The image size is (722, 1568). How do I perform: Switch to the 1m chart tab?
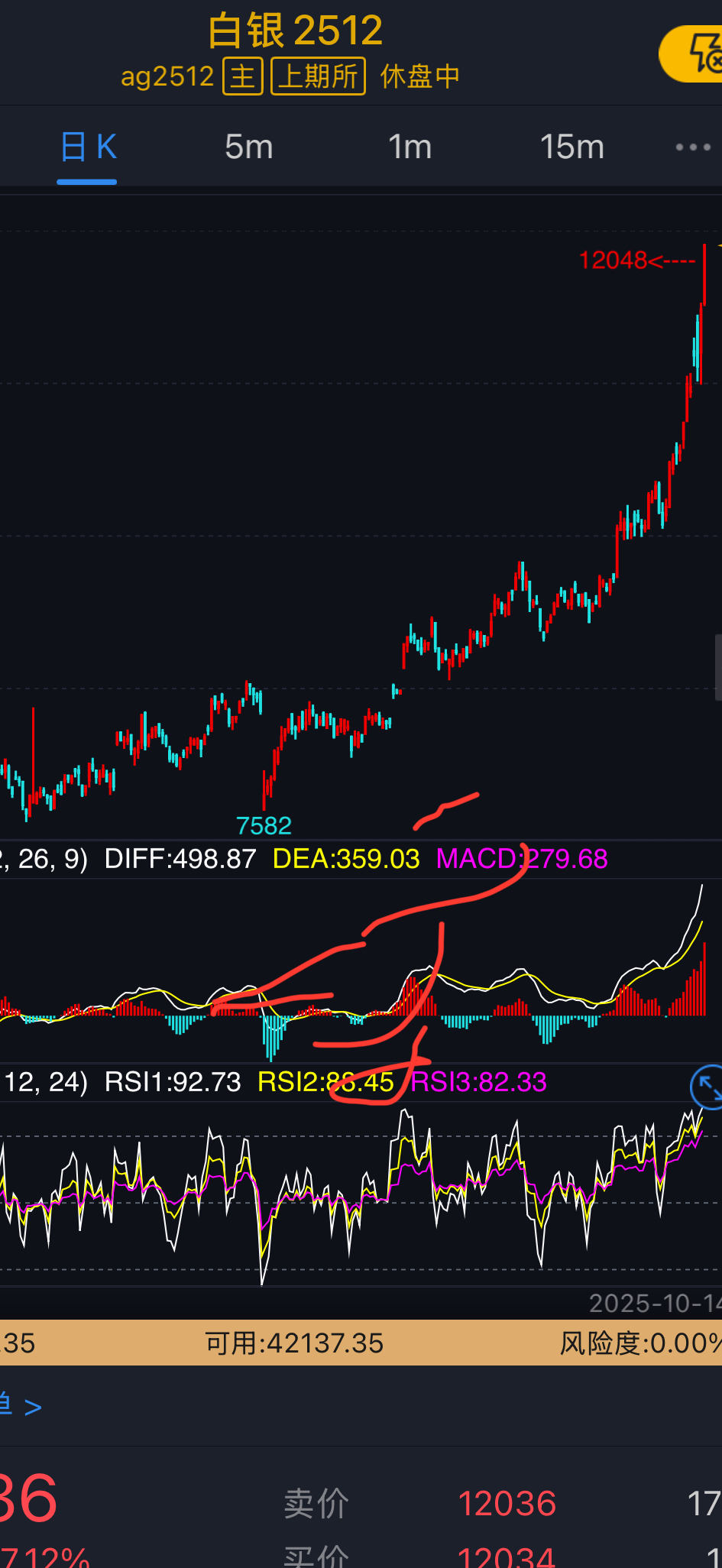pyautogui.click(x=410, y=147)
